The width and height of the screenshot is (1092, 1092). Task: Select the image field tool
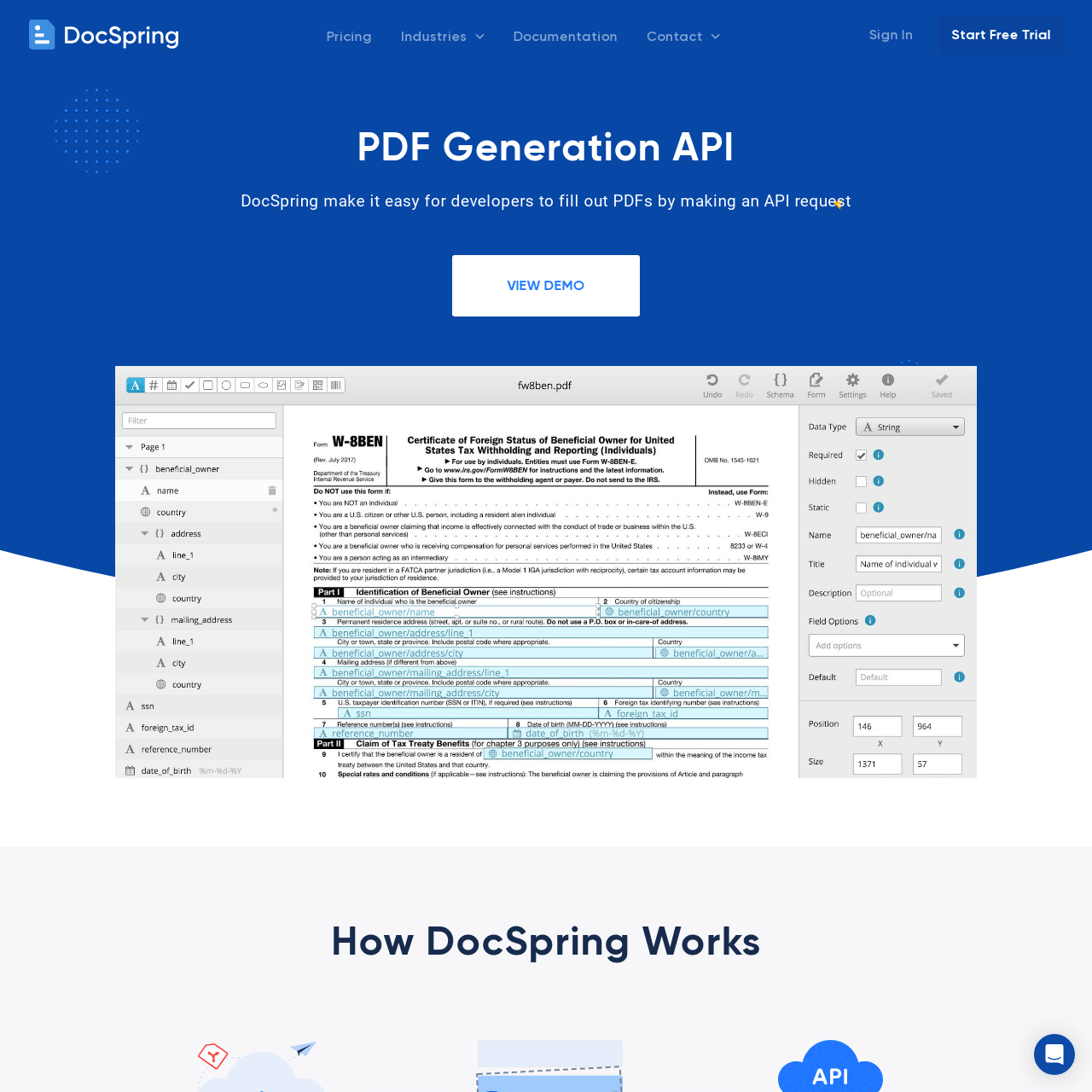pos(281,386)
